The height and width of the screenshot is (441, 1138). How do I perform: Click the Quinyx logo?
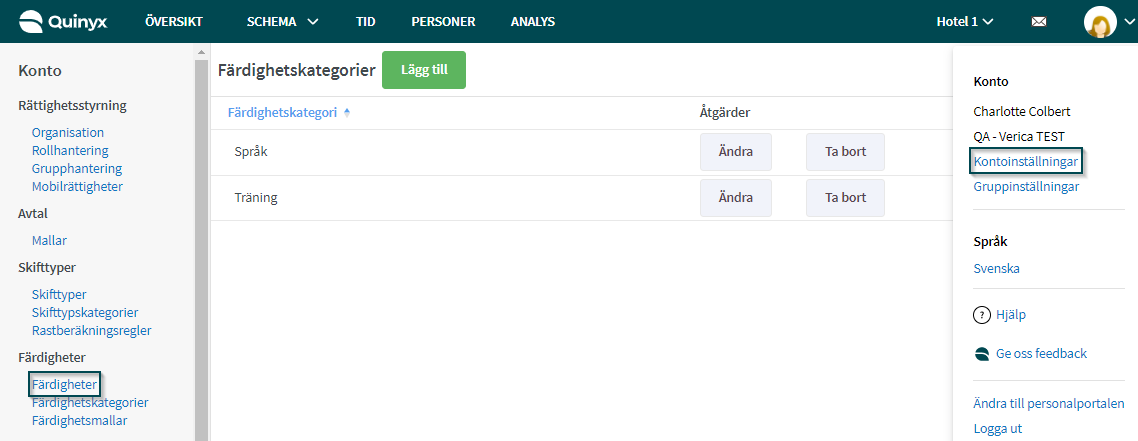pos(63,22)
